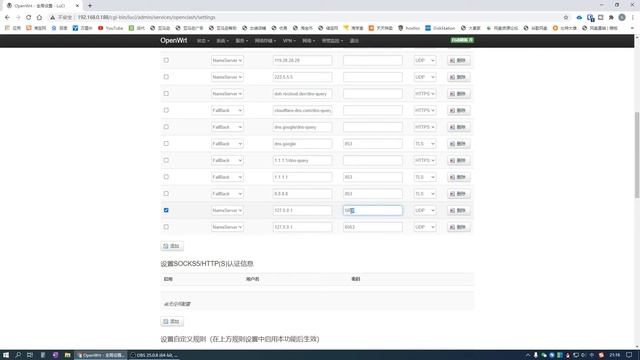This screenshot has width=640, height=360.
Task: Click the page vertical scrollbar thumb
Action: pyautogui.click(x=637, y=155)
